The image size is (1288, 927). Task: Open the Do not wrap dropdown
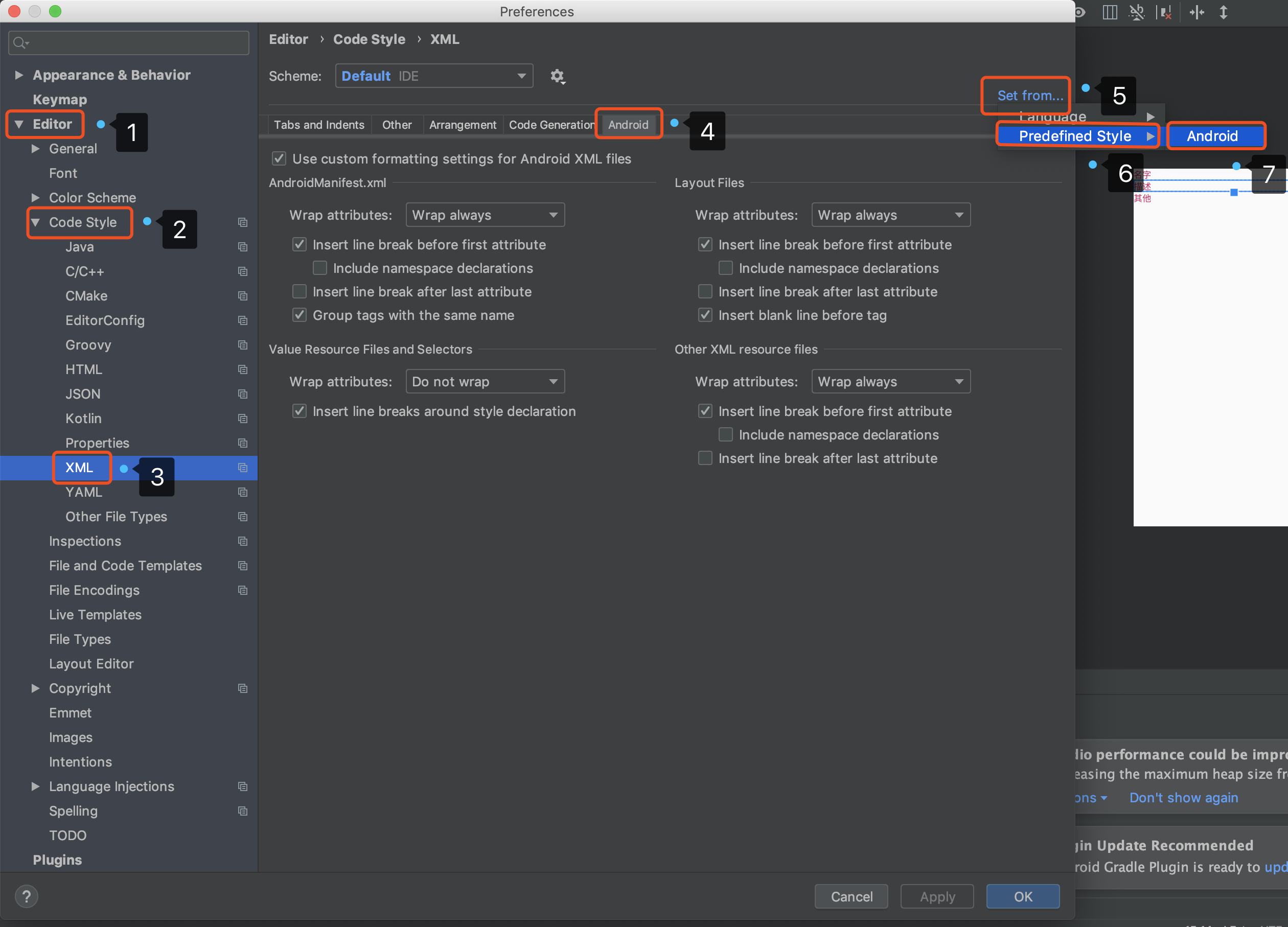485,381
